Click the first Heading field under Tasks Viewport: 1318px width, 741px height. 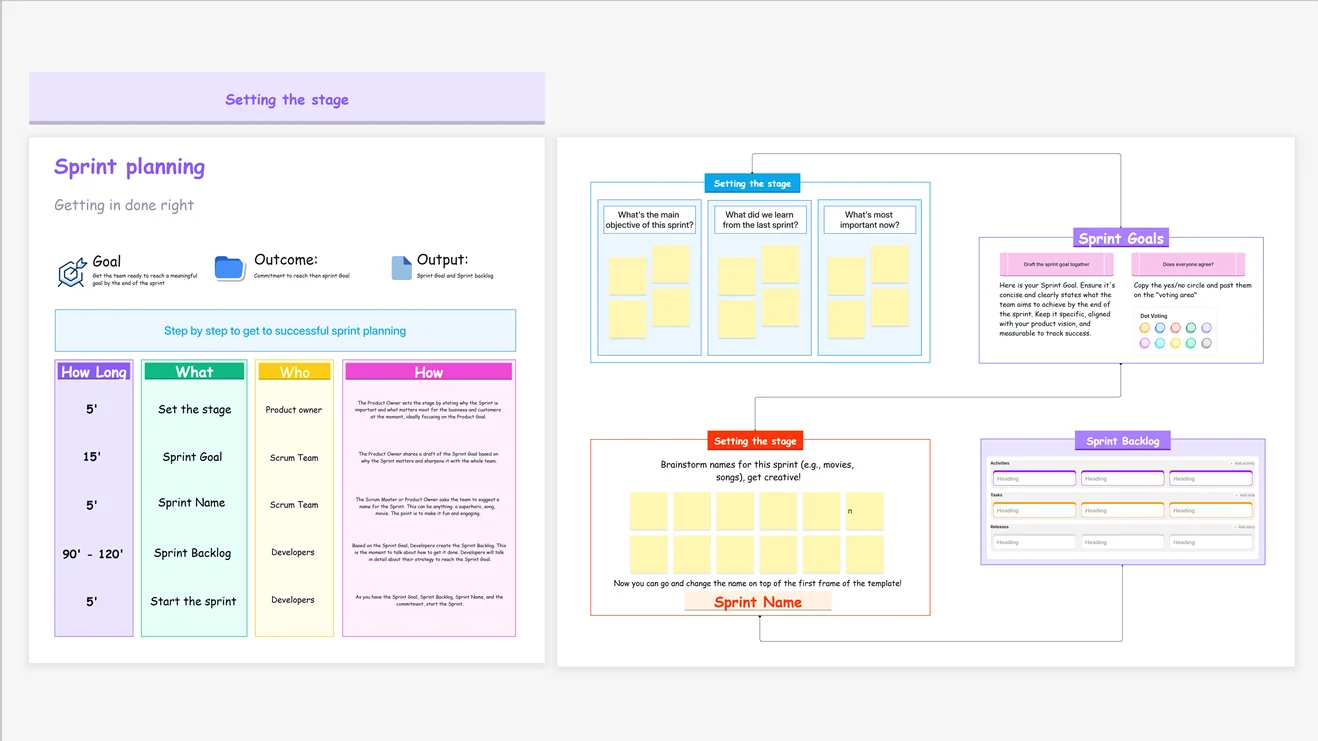(1034, 510)
